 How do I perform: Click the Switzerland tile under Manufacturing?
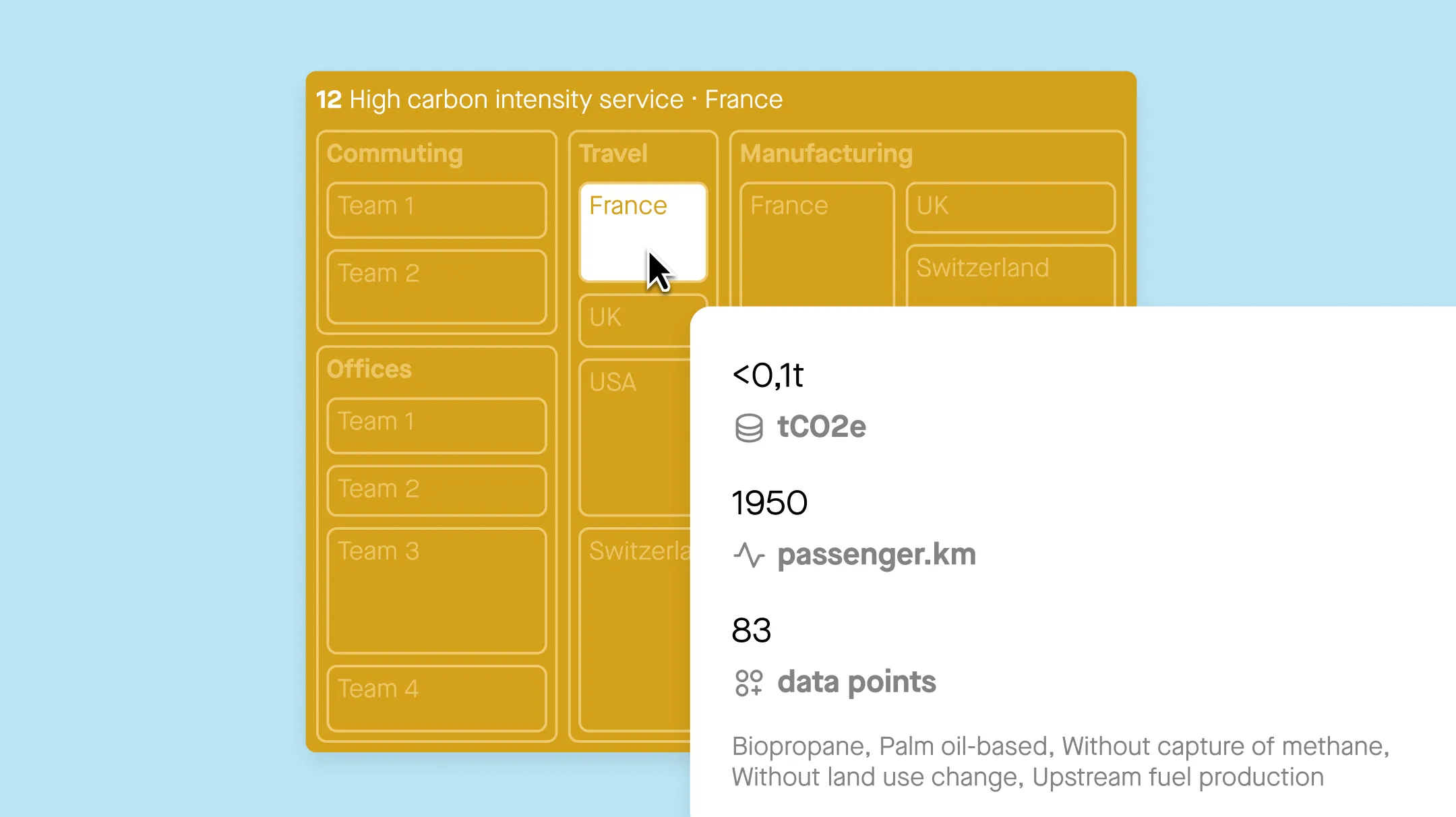tap(1011, 268)
